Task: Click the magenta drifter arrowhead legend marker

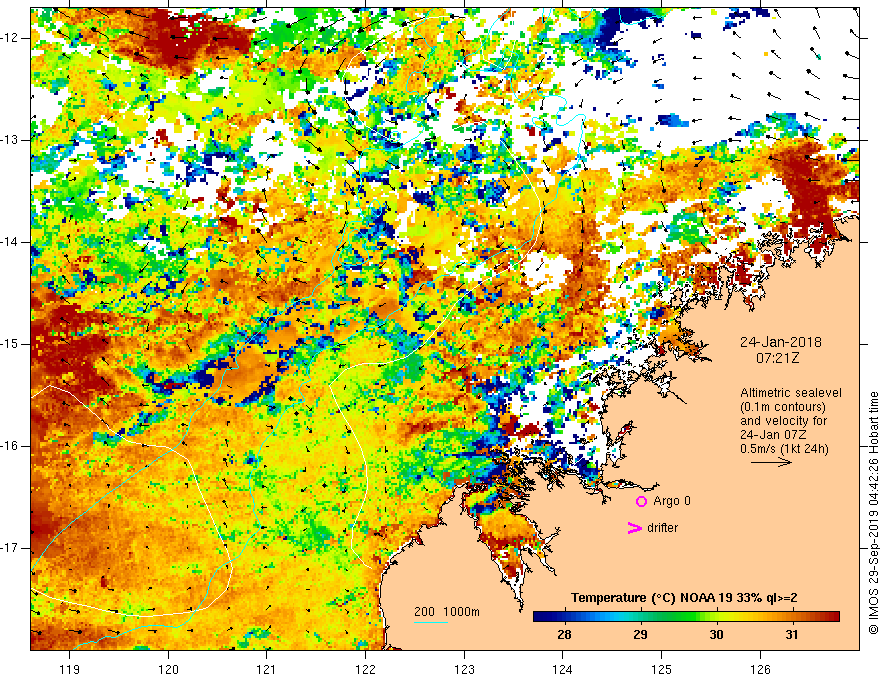Action: (634, 528)
